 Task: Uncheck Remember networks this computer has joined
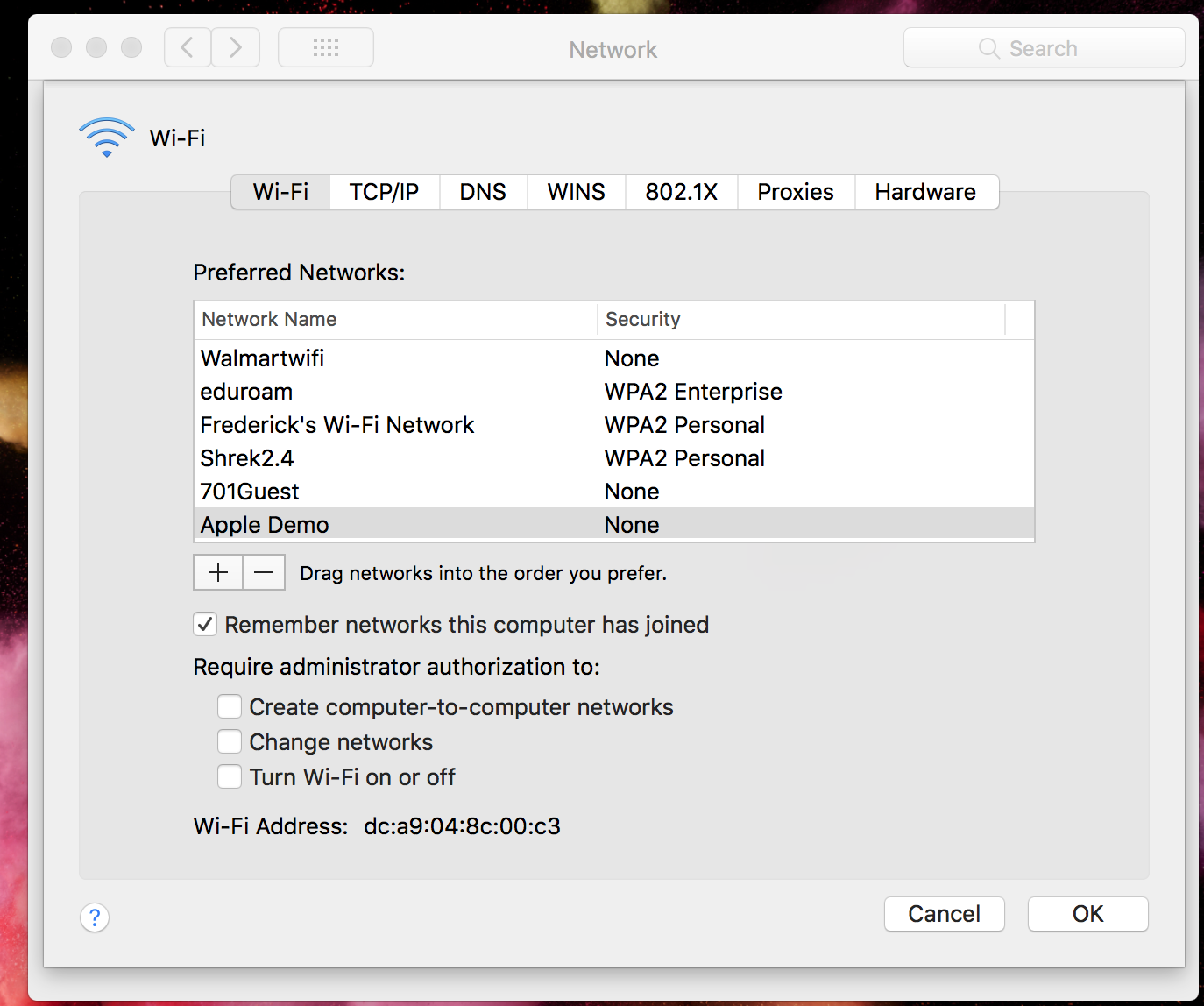click(205, 625)
